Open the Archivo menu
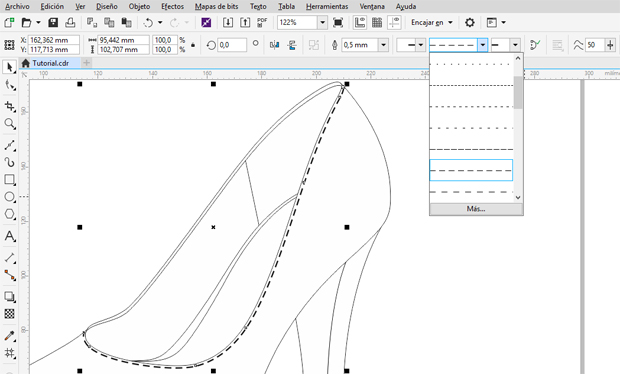620x374 pixels. [17, 6]
